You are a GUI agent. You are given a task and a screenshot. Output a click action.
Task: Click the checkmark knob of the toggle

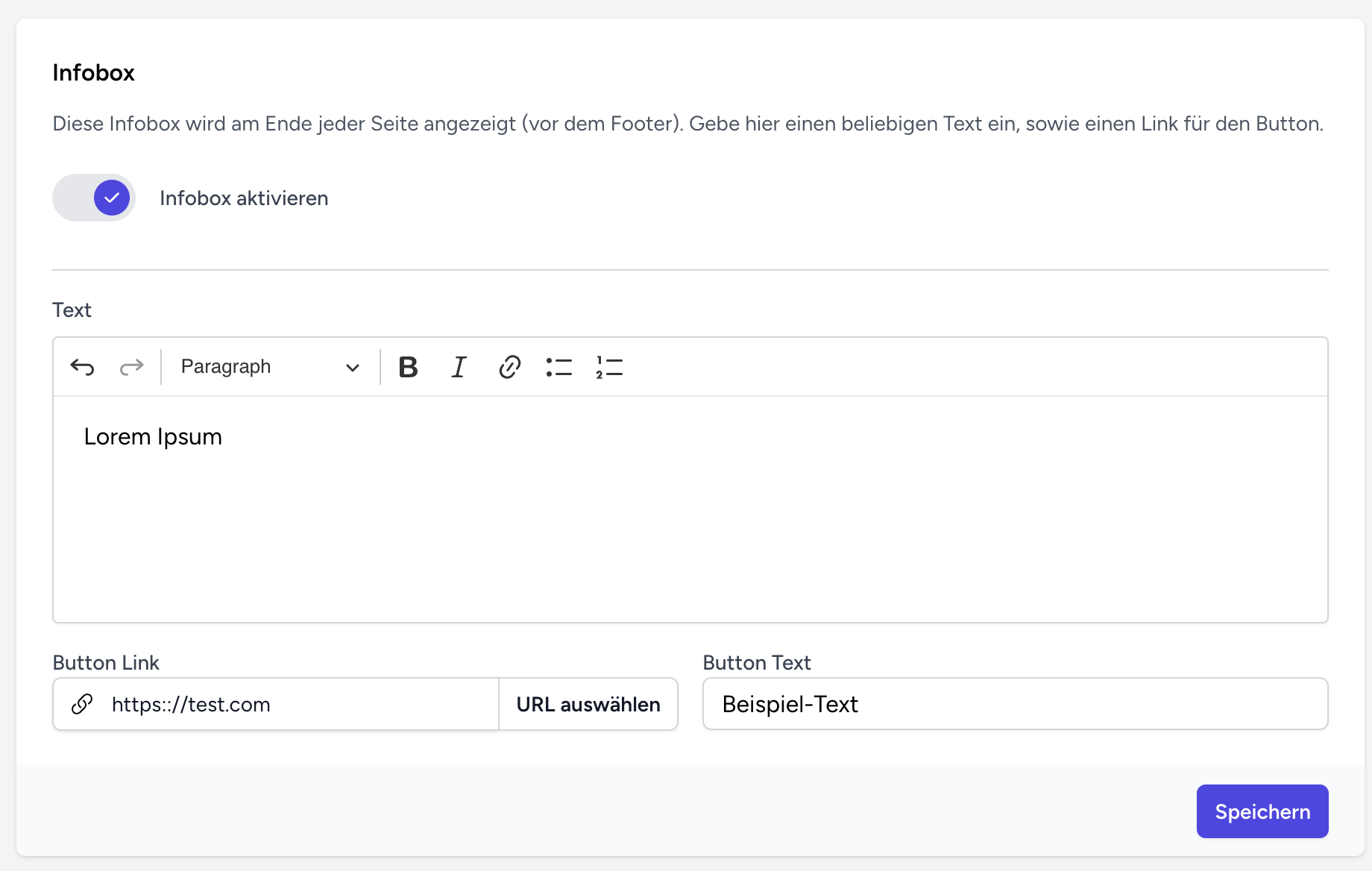point(112,198)
